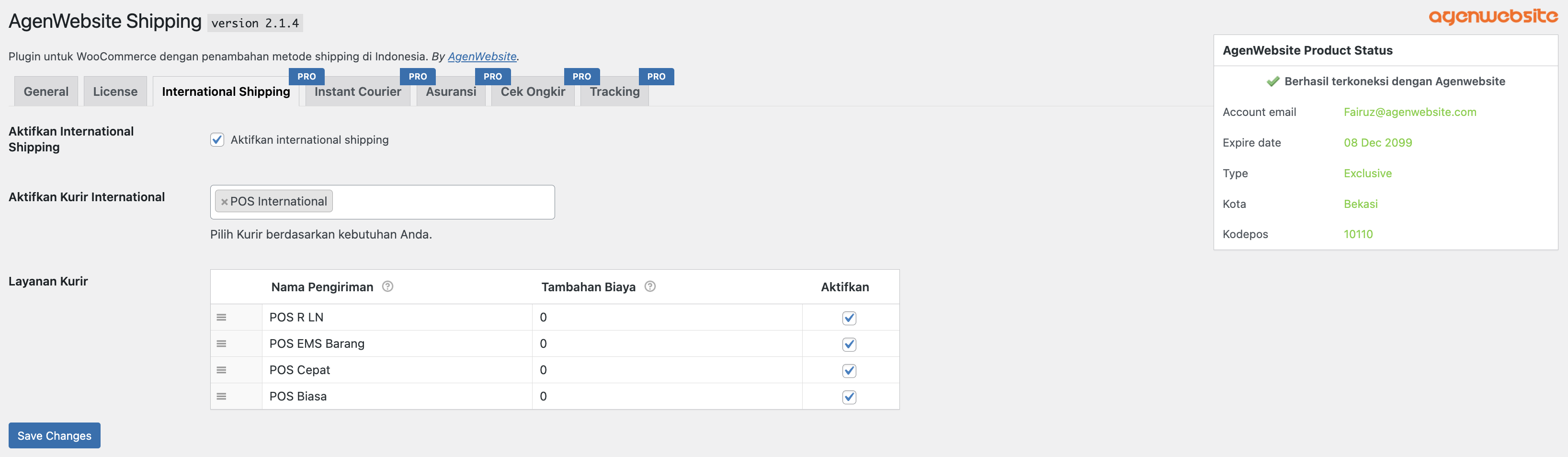Edit the POS Biasa name field
The image size is (1568, 457).
tap(397, 396)
